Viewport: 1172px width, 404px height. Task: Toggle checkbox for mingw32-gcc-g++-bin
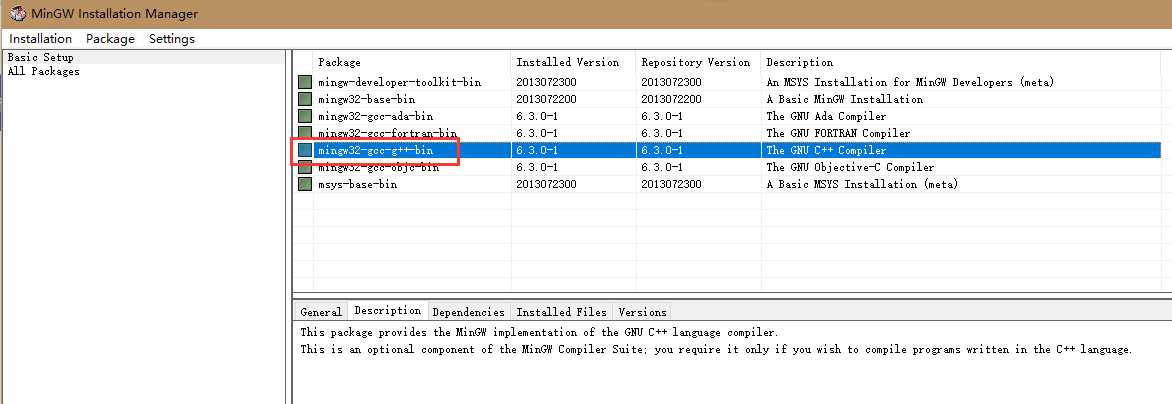(x=305, y=150)
